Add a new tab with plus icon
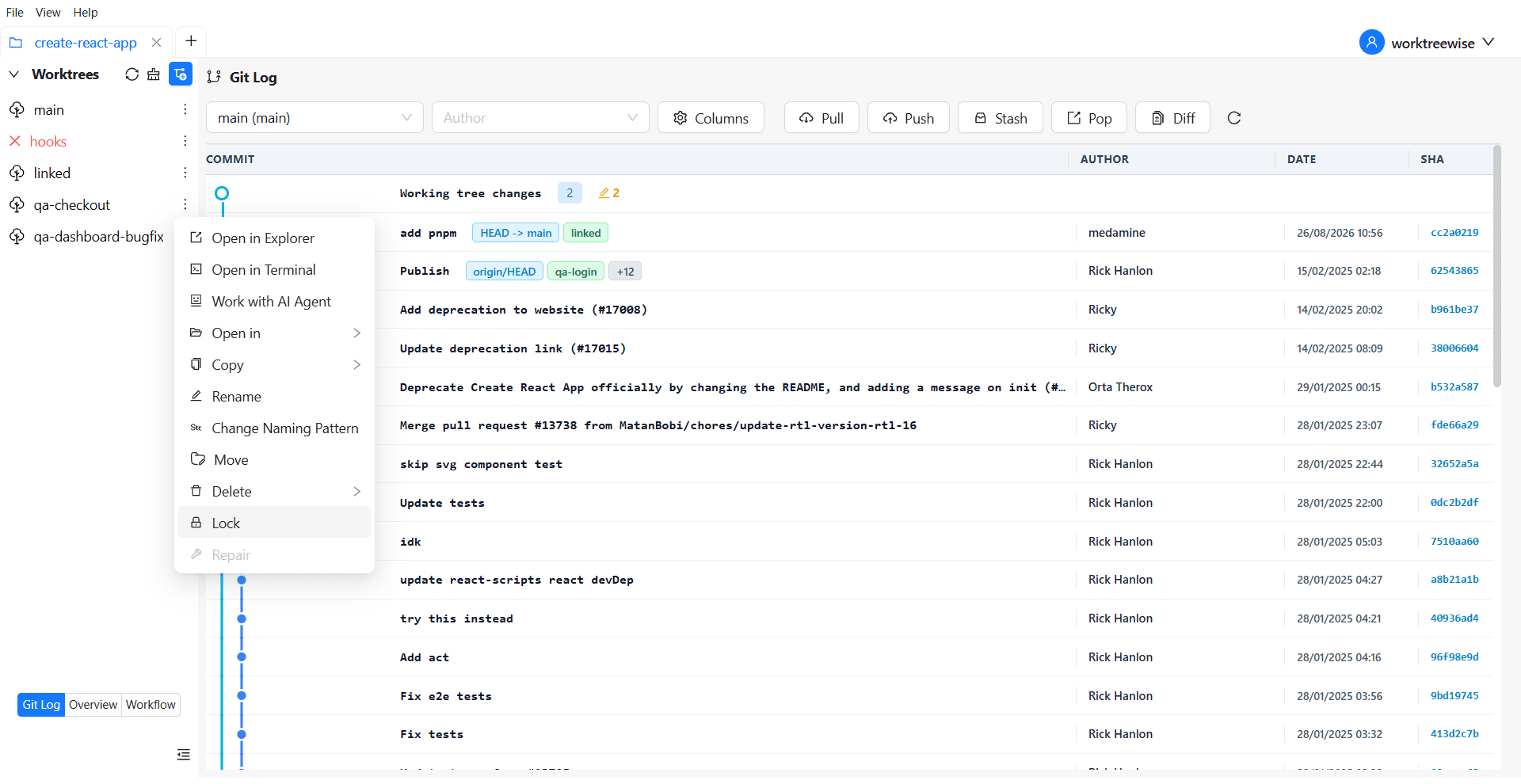The image size is (1521, 784). [x=191, y=41]
